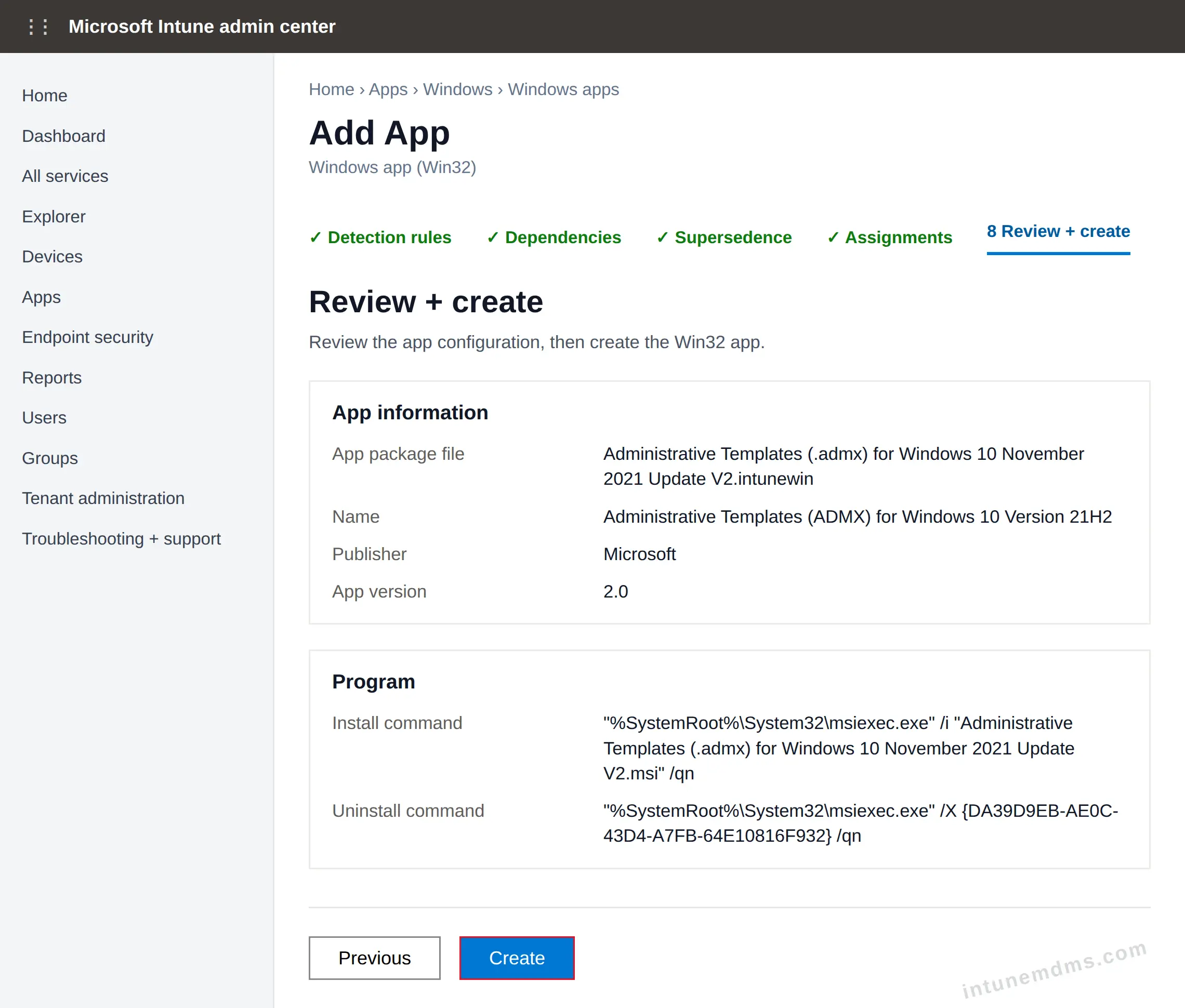The image size is (1185, 1008).
Task: Open Troubleshooting + support in the sidebar
Action: point(121,539)
